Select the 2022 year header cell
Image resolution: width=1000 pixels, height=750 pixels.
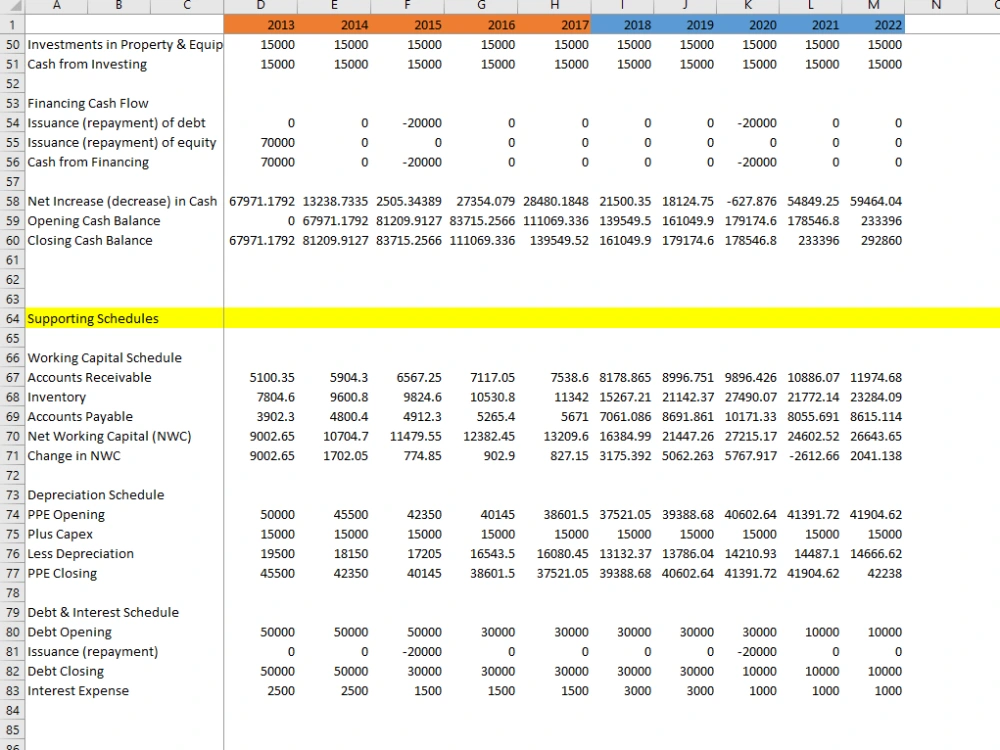point(873,25)
